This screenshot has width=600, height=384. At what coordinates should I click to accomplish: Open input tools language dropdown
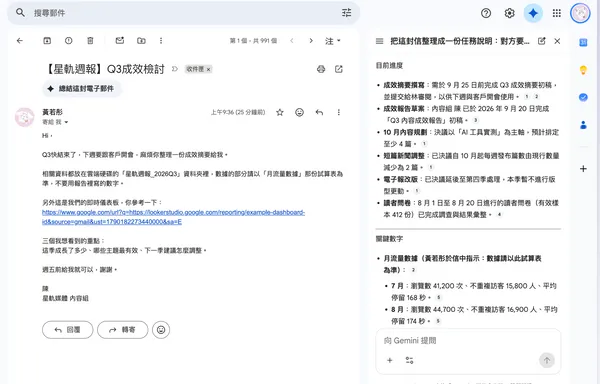333,41
